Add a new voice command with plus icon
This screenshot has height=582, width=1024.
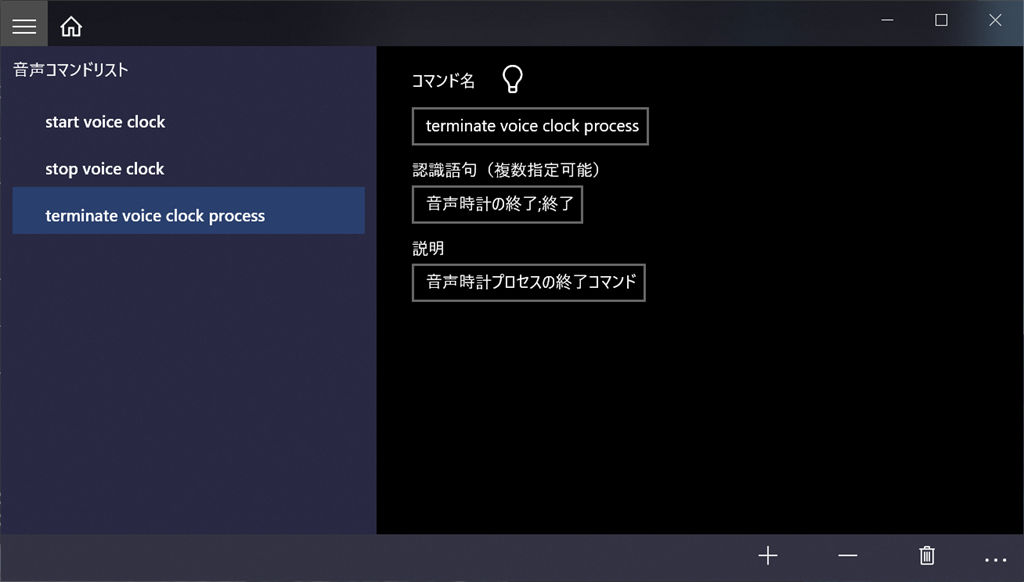767,556
